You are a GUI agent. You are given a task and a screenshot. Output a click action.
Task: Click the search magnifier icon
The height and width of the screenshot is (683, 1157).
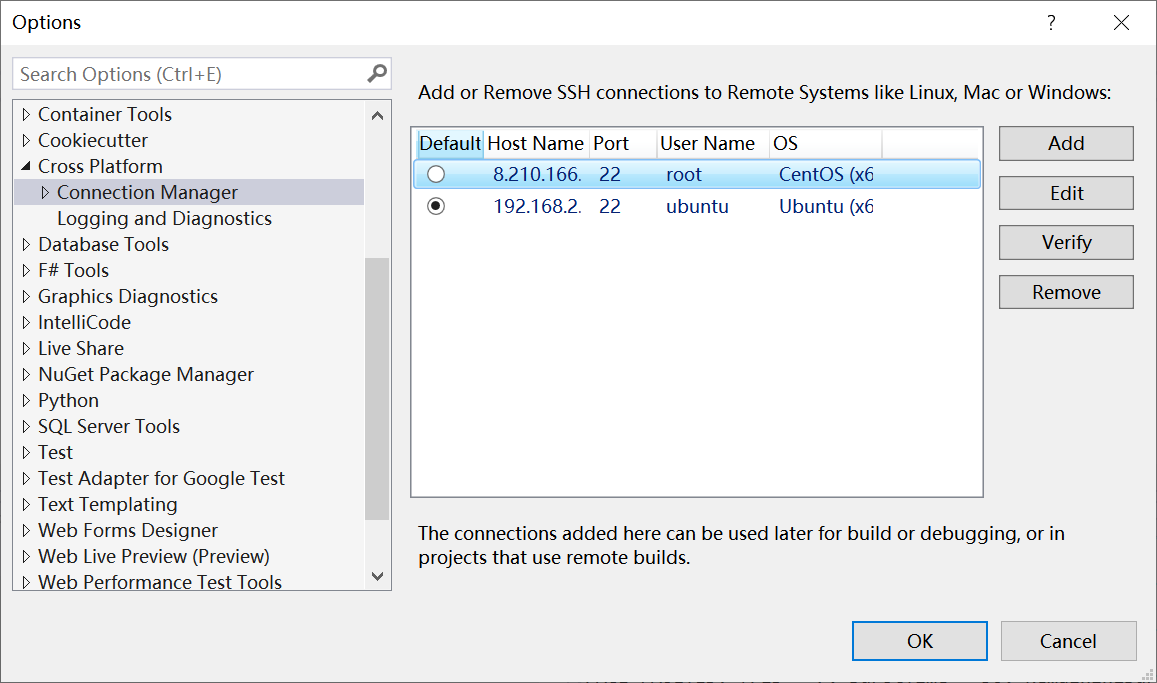pos(375,73)
